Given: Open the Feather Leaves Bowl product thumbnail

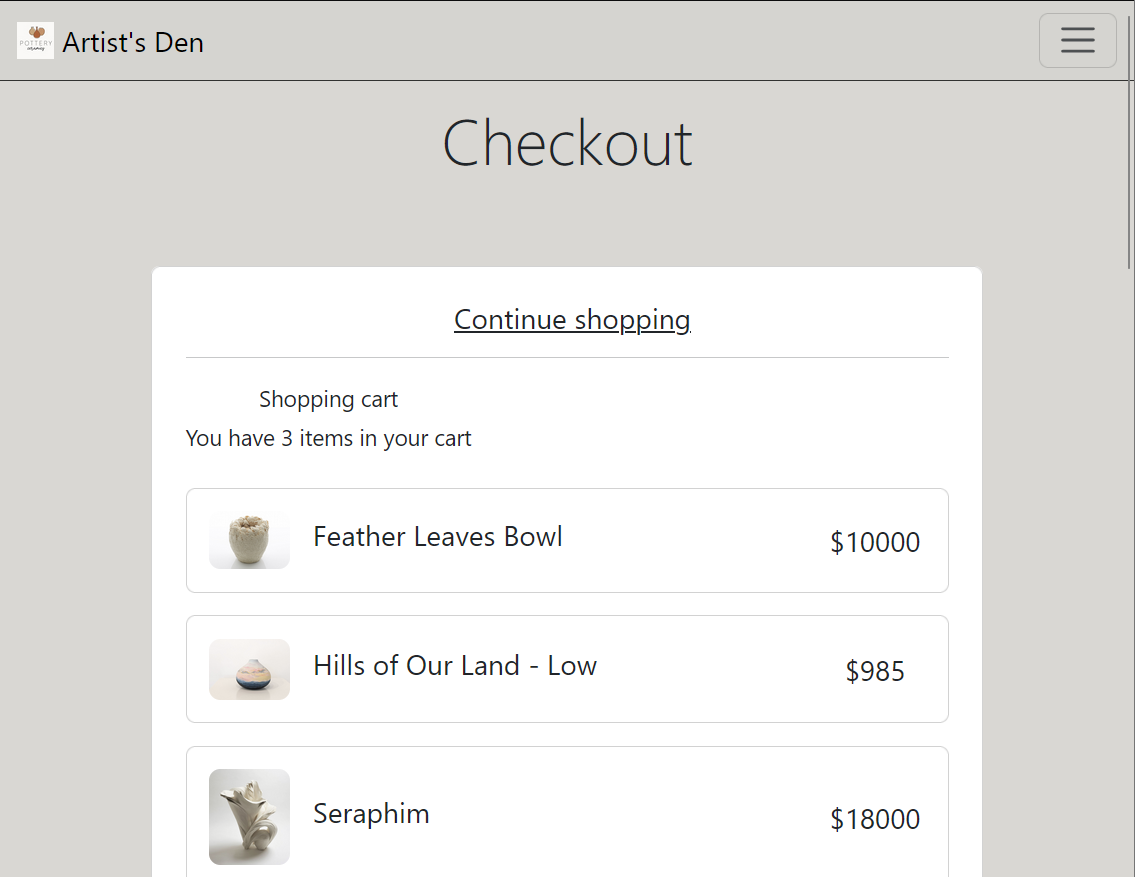Looking at the screenshot, I should click(x=249, y=540).
